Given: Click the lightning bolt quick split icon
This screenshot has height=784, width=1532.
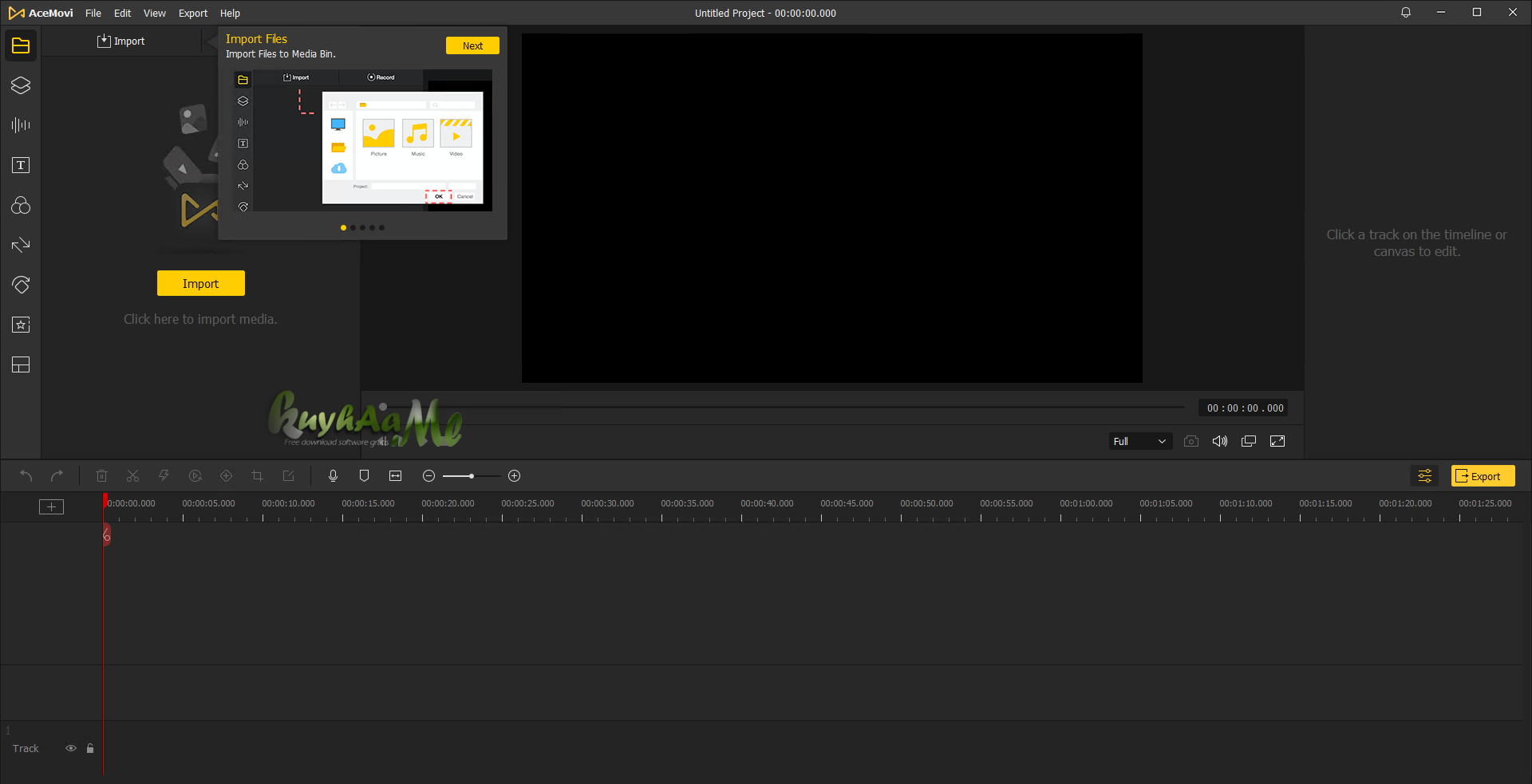Looking at the screenshot, I should 164,476.
